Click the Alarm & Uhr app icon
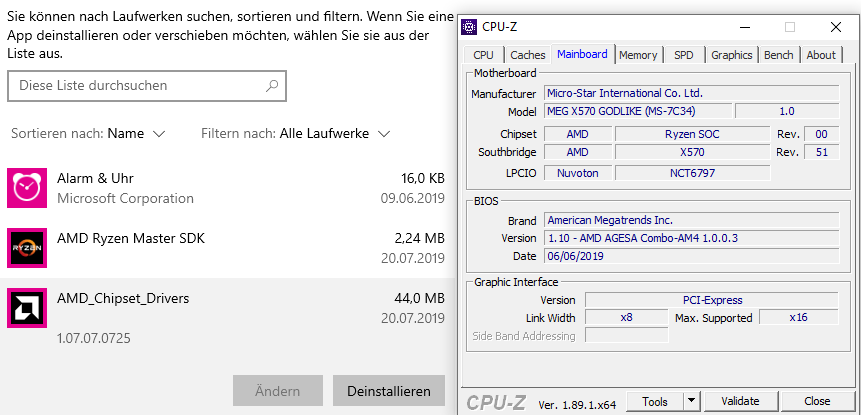861x415 pixels. coord(27,188)
